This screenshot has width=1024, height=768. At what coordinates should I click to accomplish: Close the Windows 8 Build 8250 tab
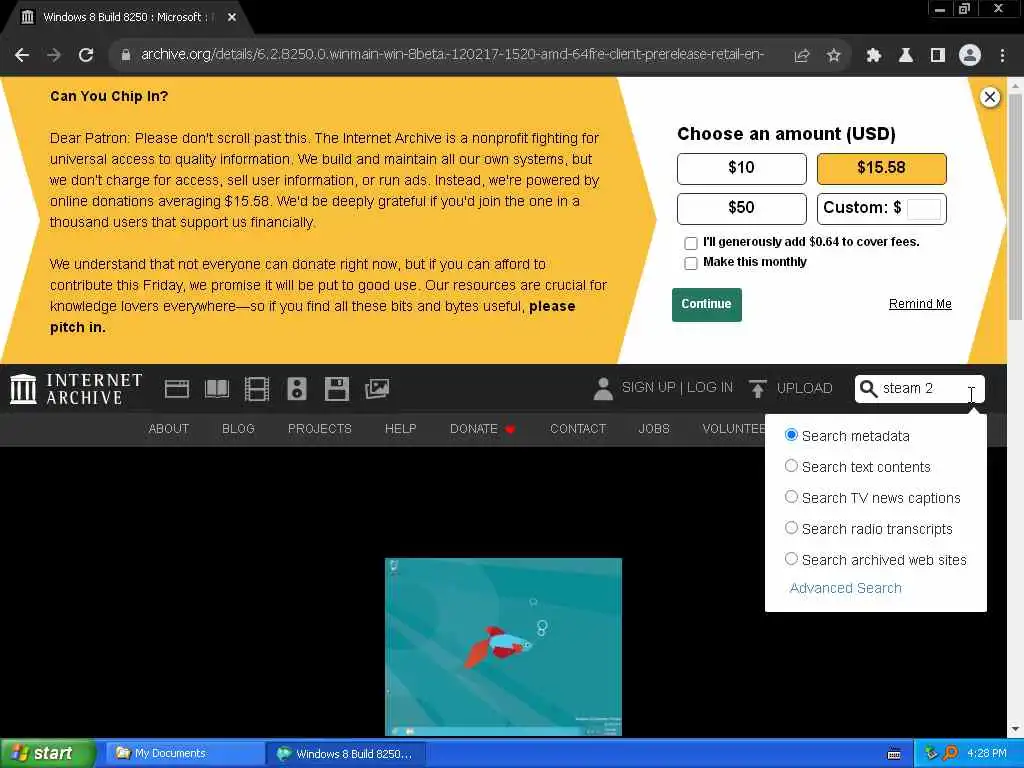[x=232, y=17]
